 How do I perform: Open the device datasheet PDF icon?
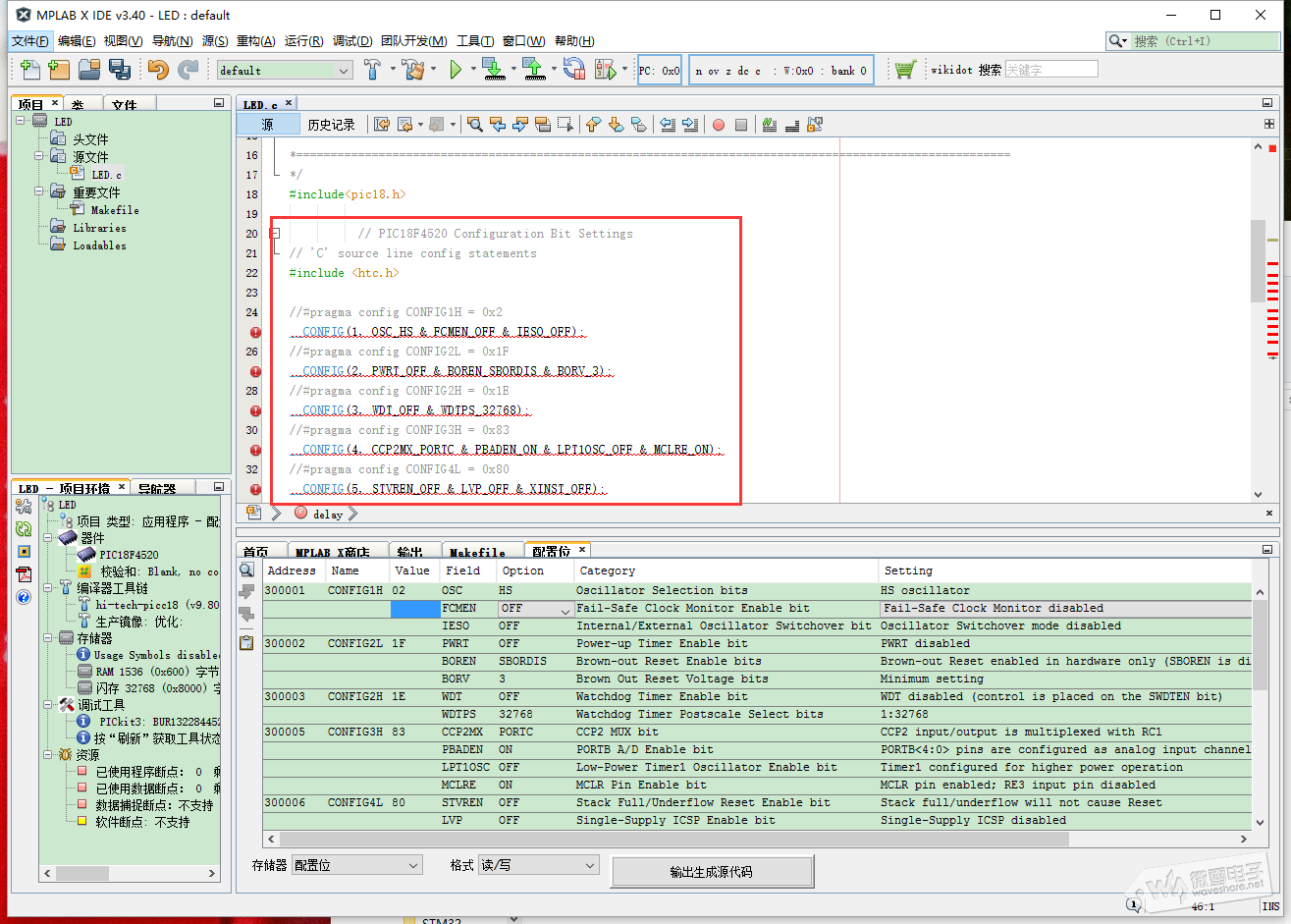tap(24, 574)
